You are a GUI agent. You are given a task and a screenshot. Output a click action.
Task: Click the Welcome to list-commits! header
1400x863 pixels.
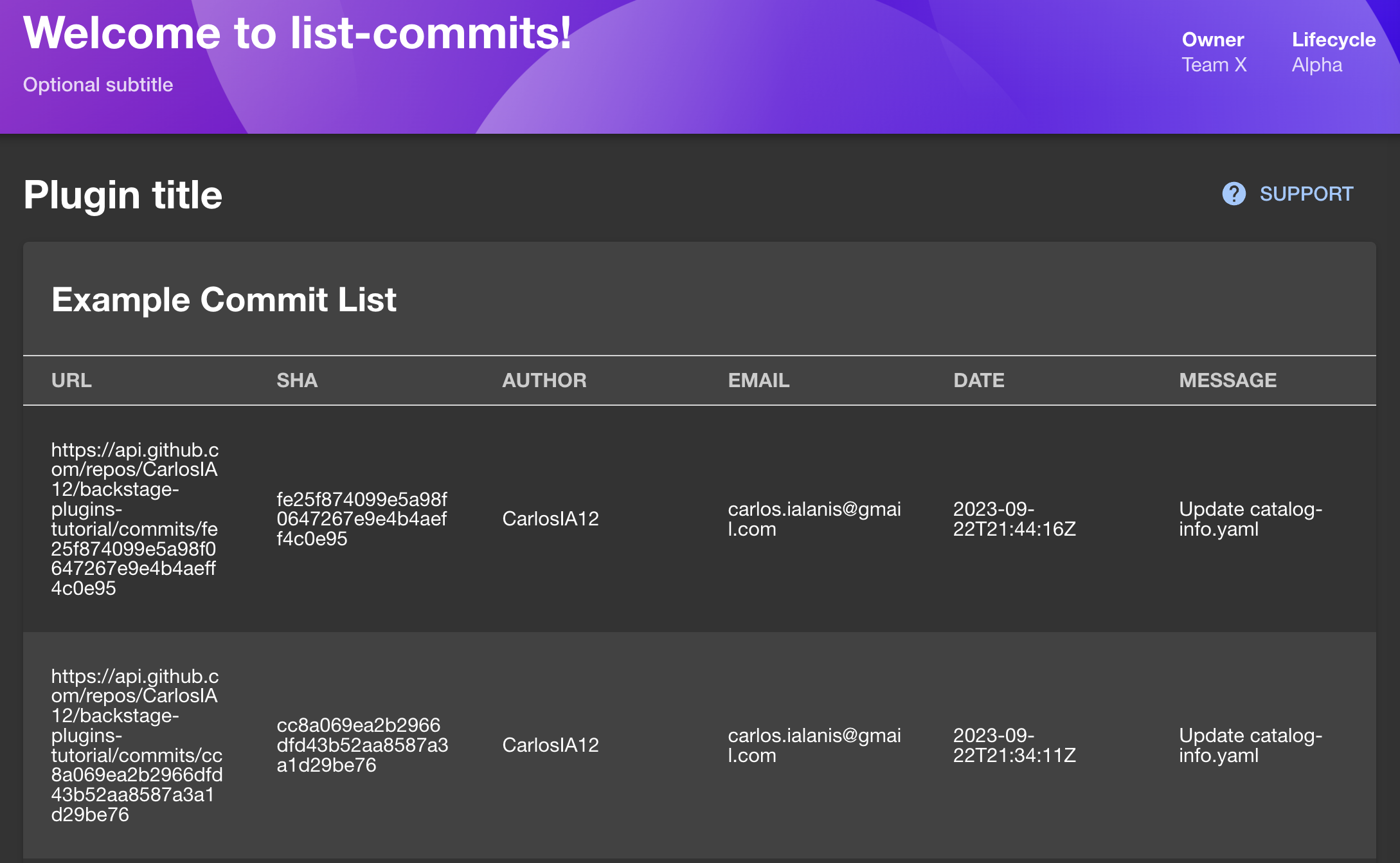(297, 33)
